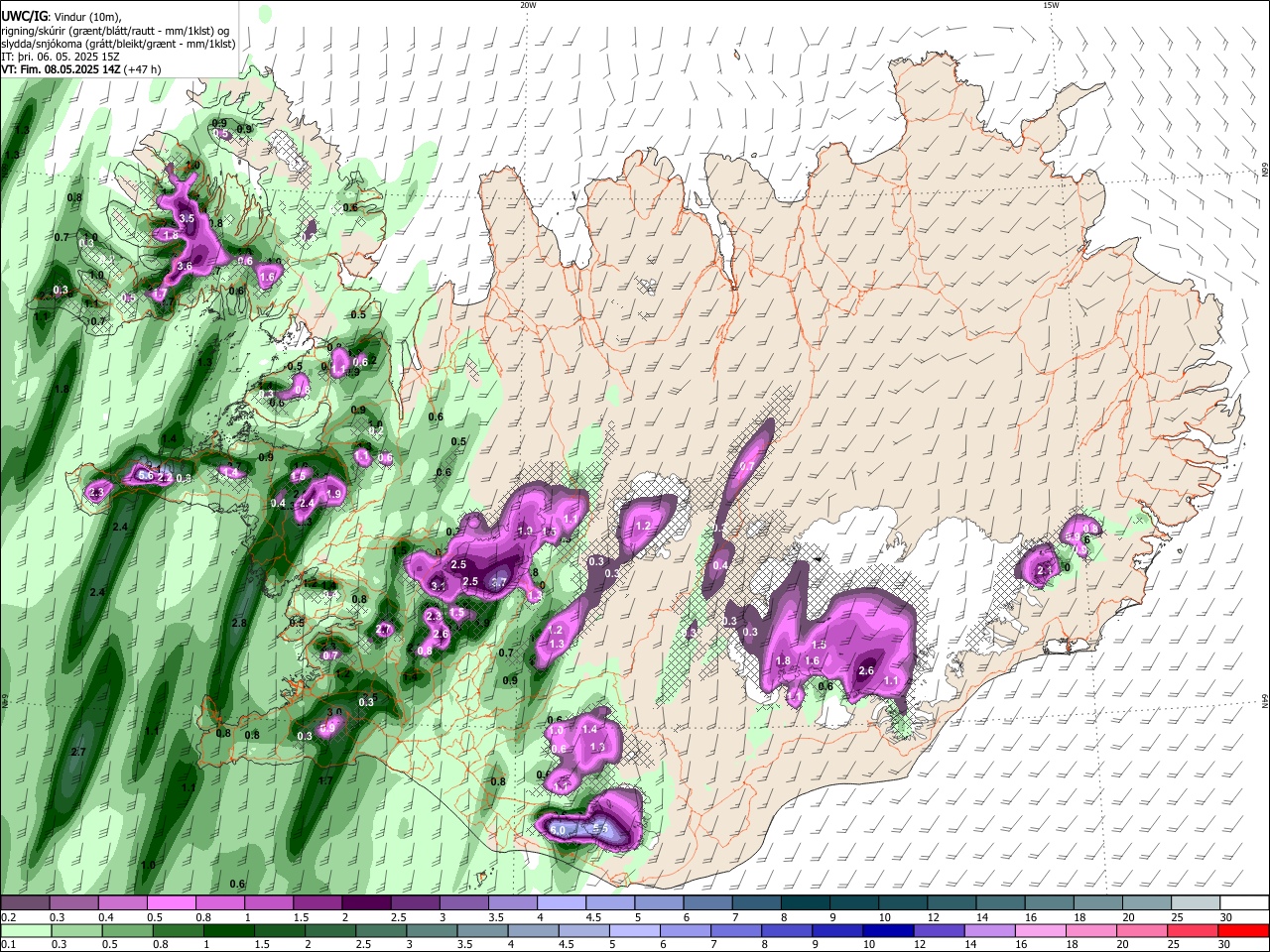
Task: Click the bright red 30 swatch in lower legend row
Action: pyautogui.click(x=1242, y=930)
